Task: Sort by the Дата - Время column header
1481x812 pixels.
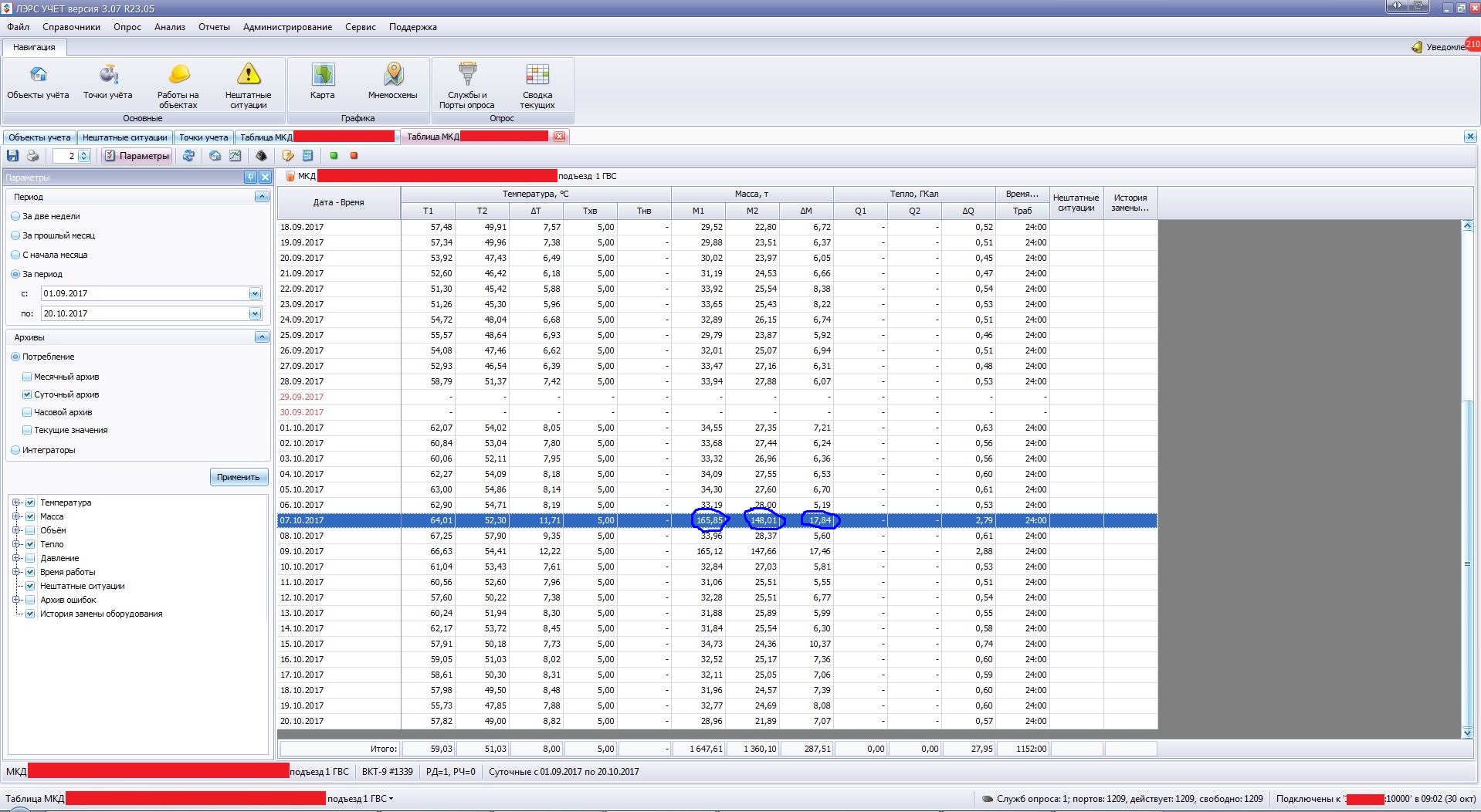Action: pyautogui.click(x=339, y=202)
